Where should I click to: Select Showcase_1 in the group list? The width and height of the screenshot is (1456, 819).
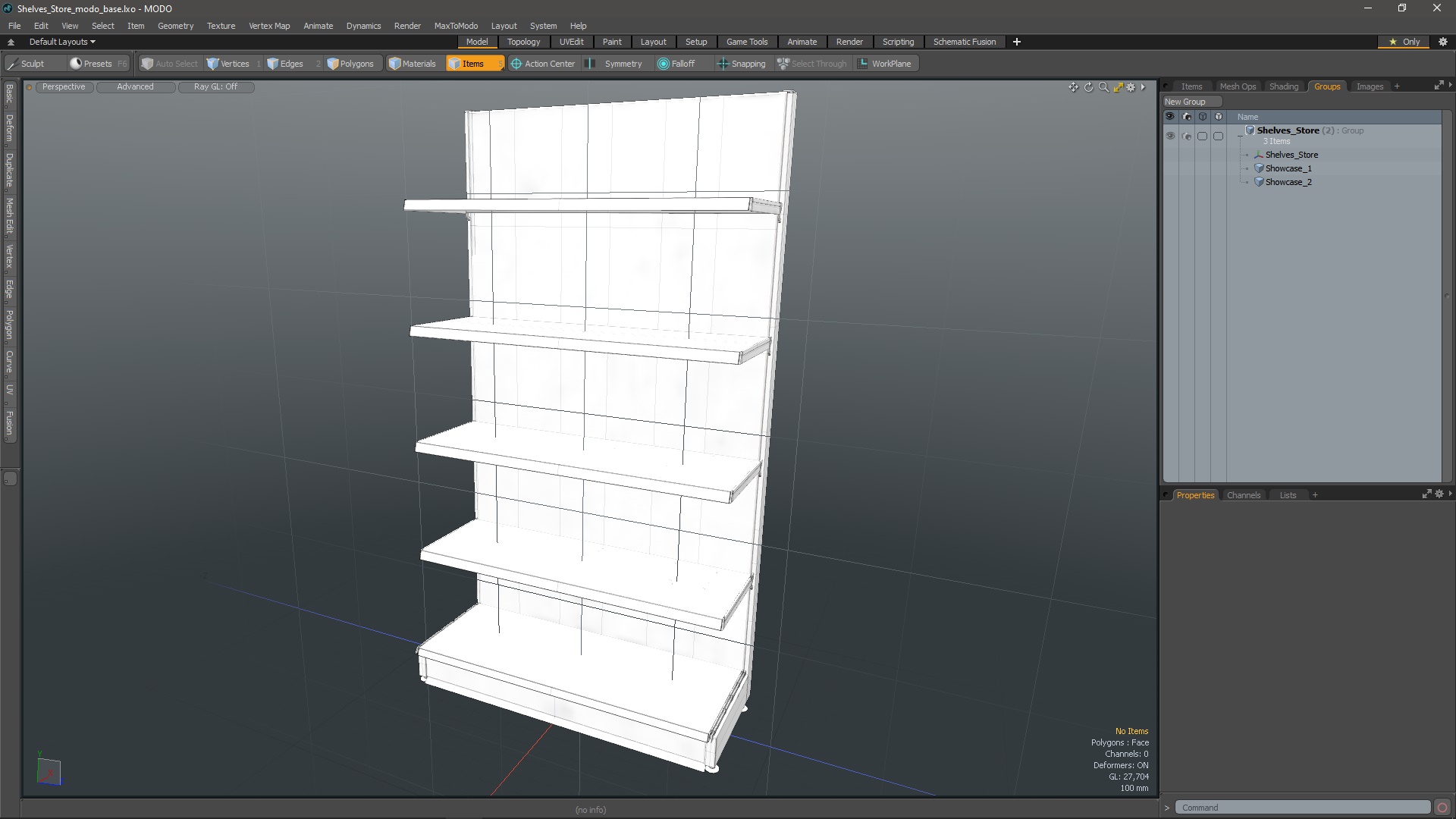pyautogui.click(x=1288, y=168)
